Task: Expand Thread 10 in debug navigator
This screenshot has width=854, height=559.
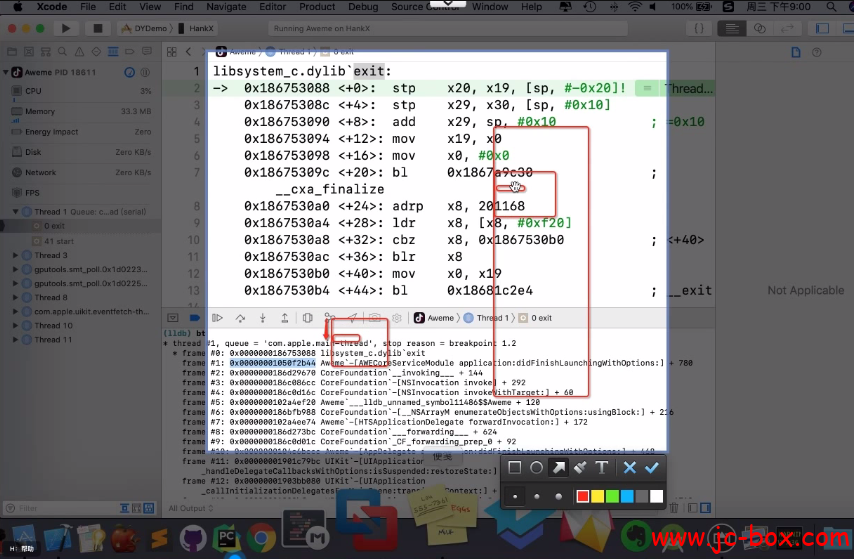Action: point(15,325)
